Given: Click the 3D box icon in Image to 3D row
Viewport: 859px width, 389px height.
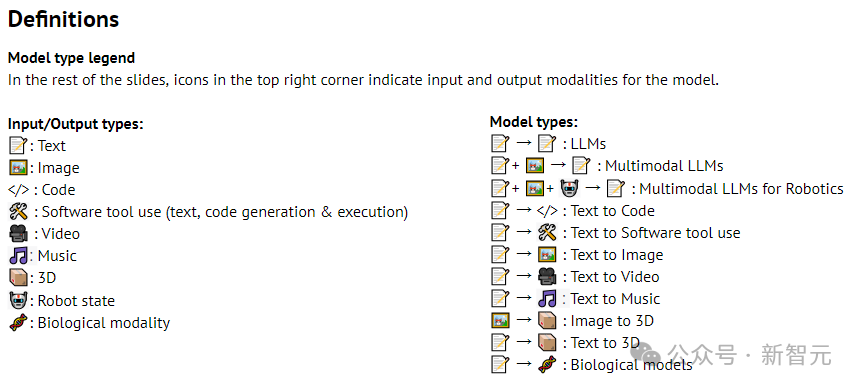Looking at the screenshot, I should coord(547,321).
